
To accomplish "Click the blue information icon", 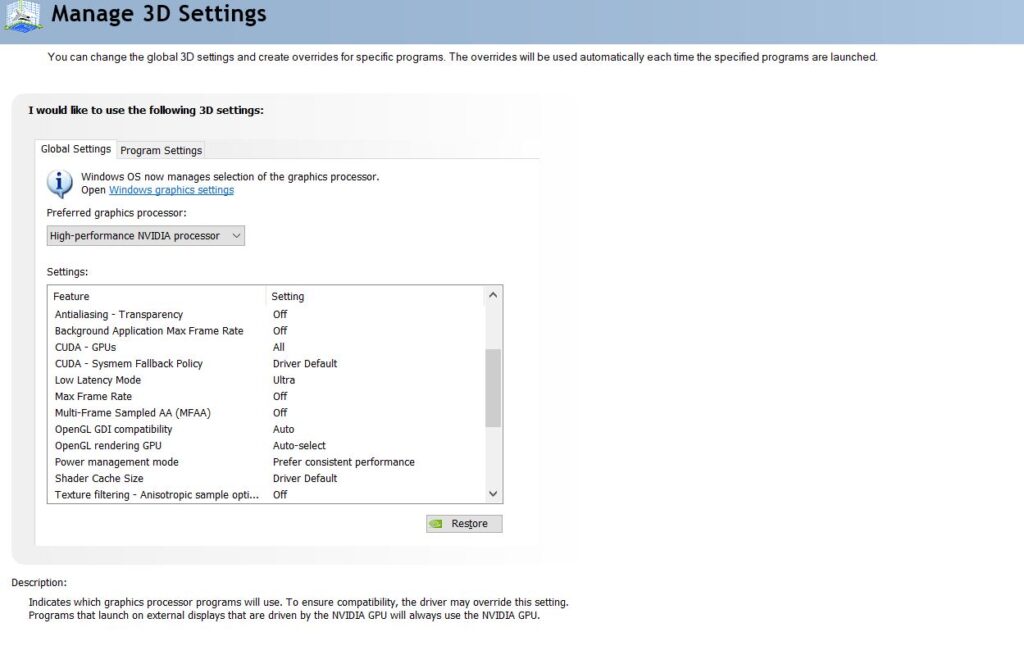I will pos(59,183).
